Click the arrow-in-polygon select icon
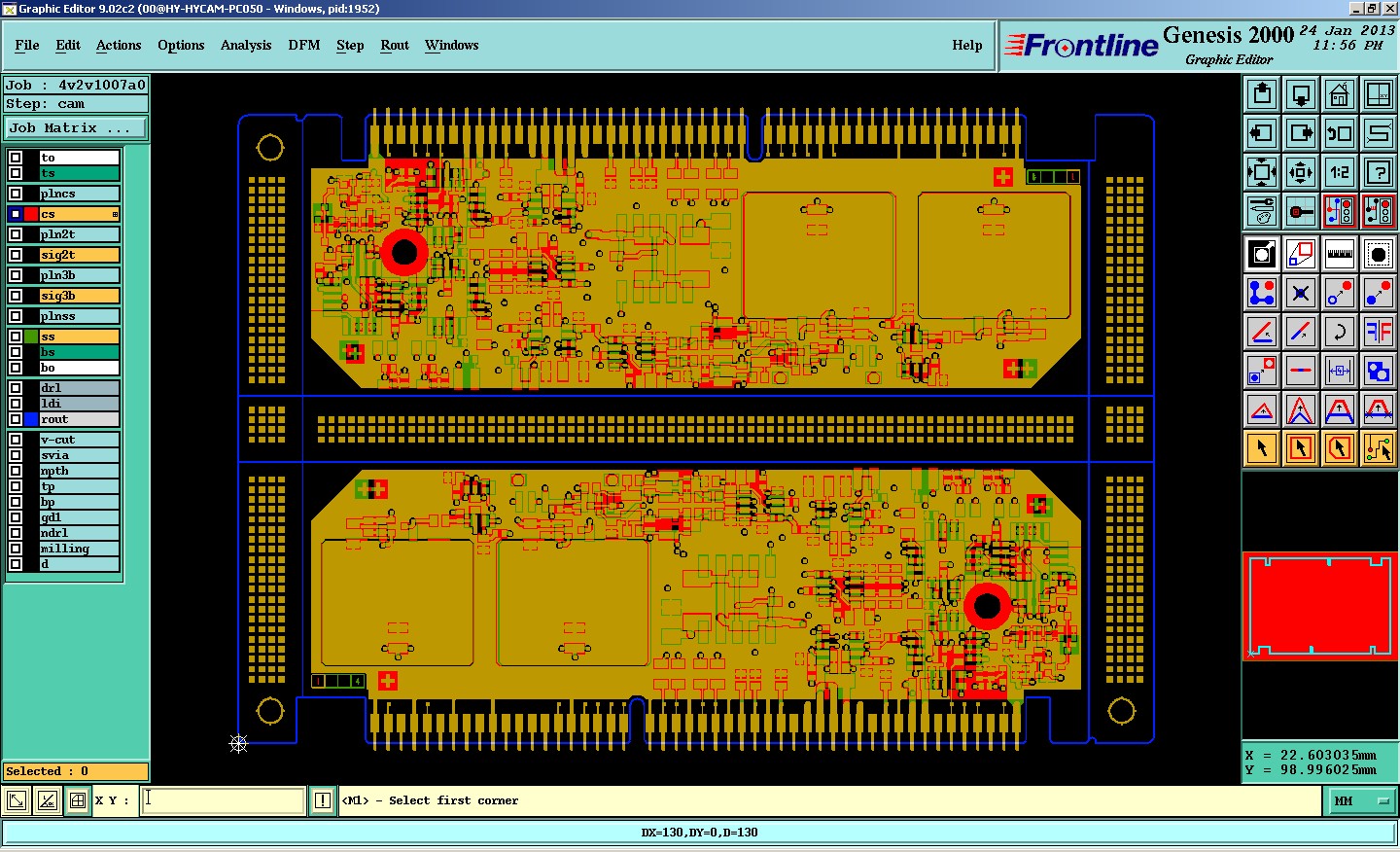 1340,448
